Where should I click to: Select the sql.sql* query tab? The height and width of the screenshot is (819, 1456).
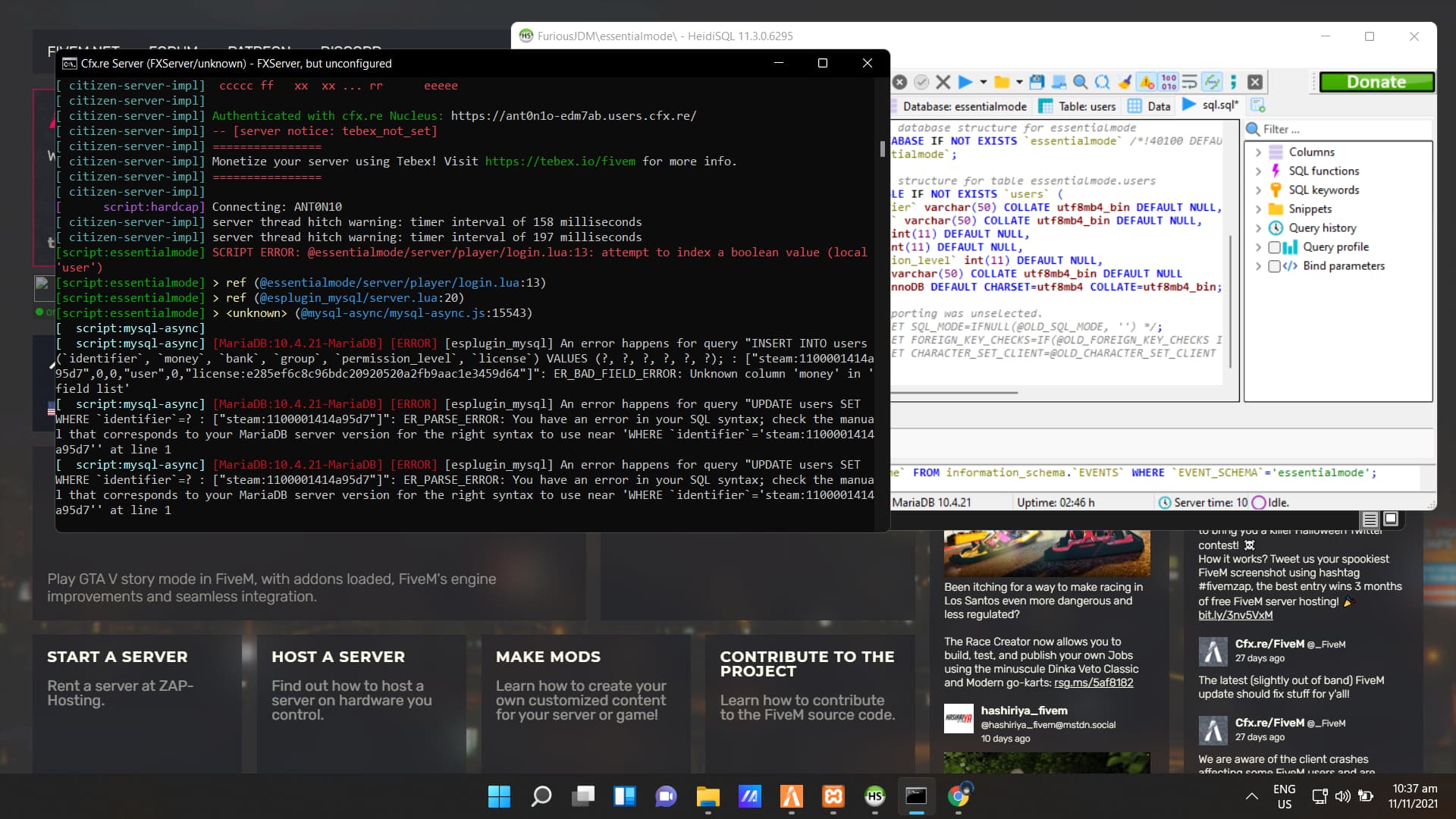pos(1210,105)
